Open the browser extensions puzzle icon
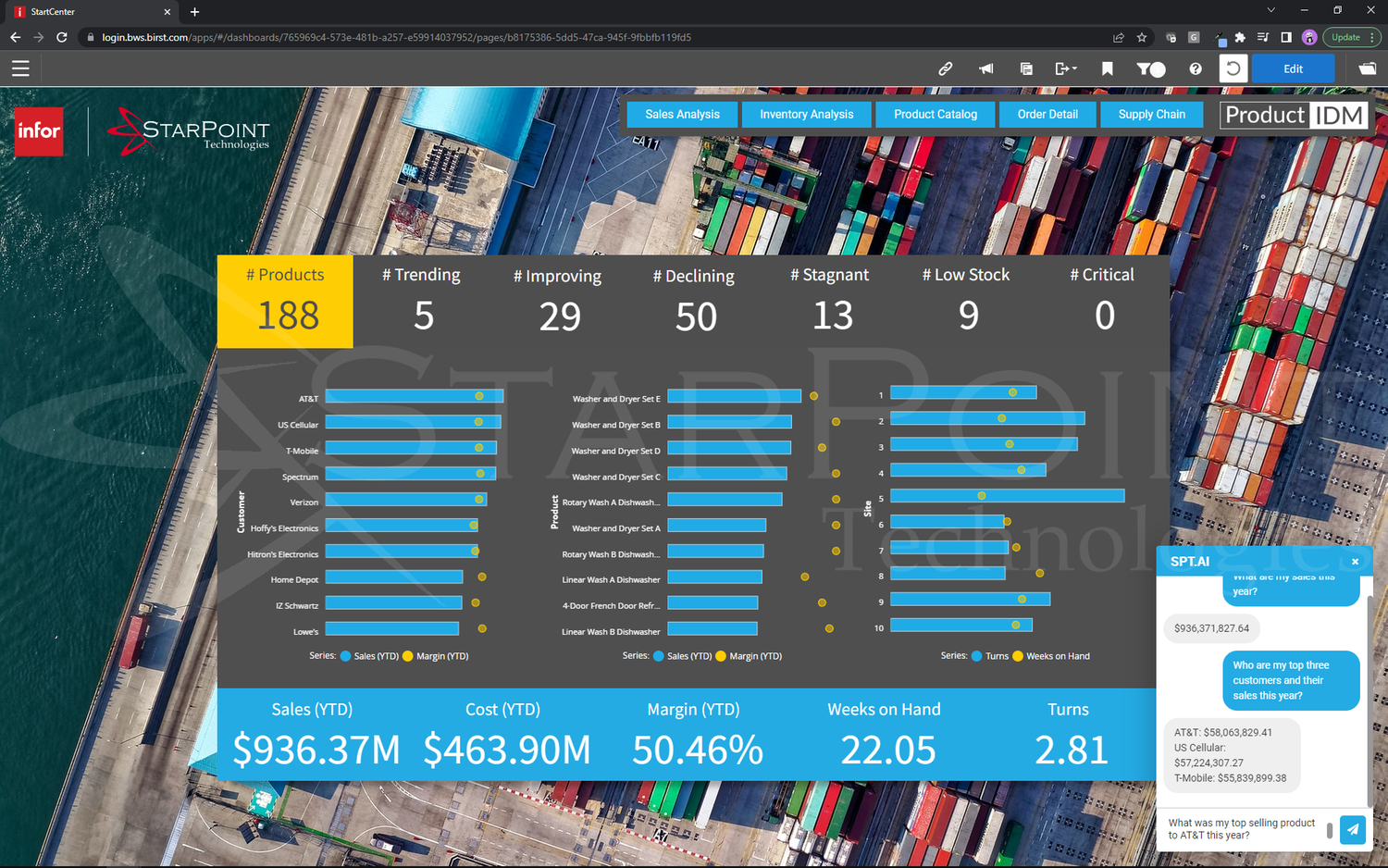The image size is (1388, 868). 1240,37
